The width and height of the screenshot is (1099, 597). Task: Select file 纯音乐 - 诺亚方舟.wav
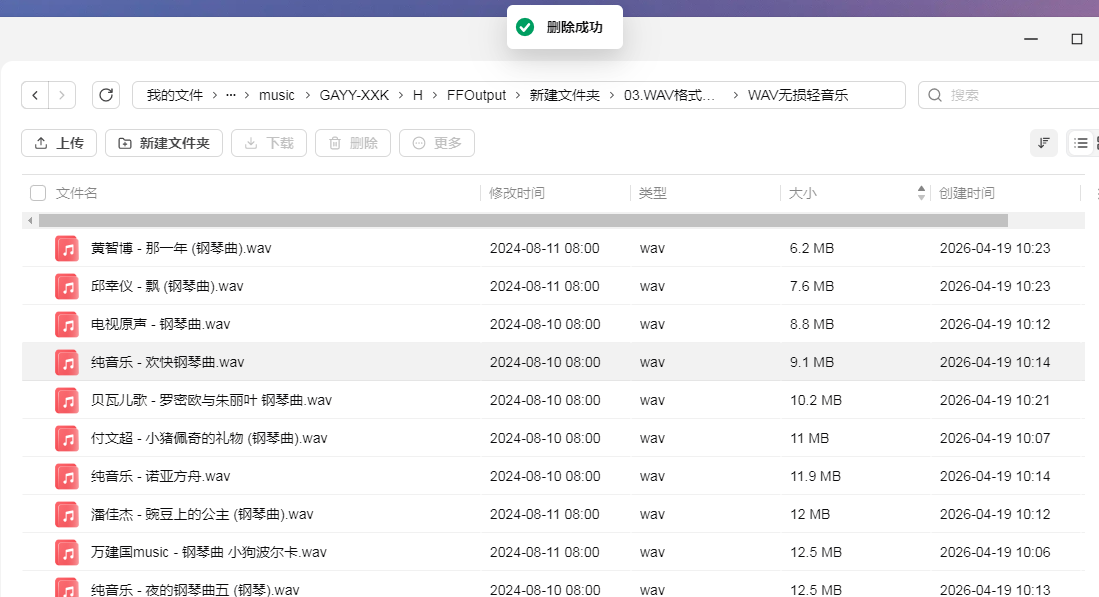point(161,476)
